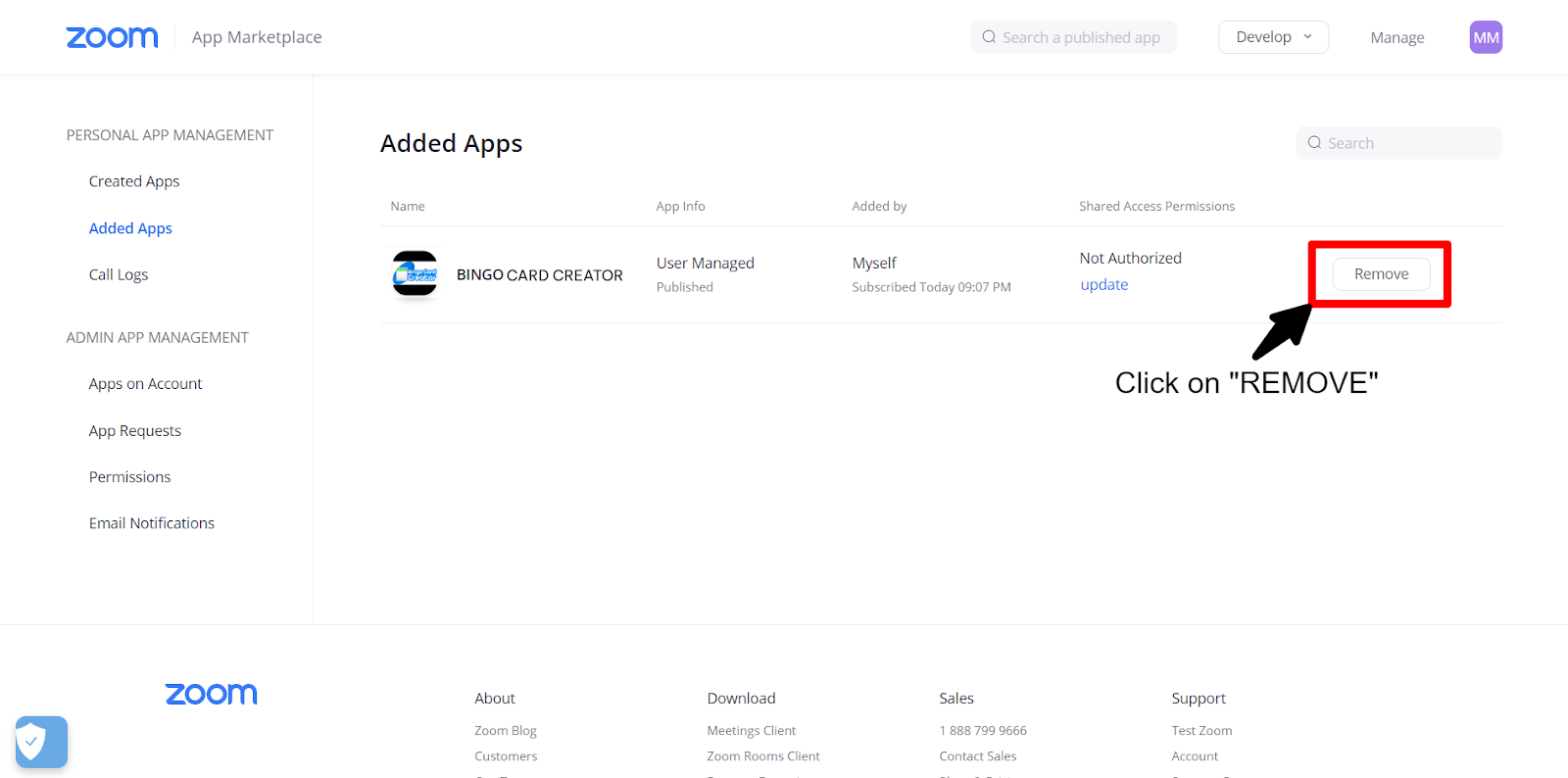This screenshot has width=1568, height=778.
Task: Click the Sales footer heading
Action: (956, 699)
